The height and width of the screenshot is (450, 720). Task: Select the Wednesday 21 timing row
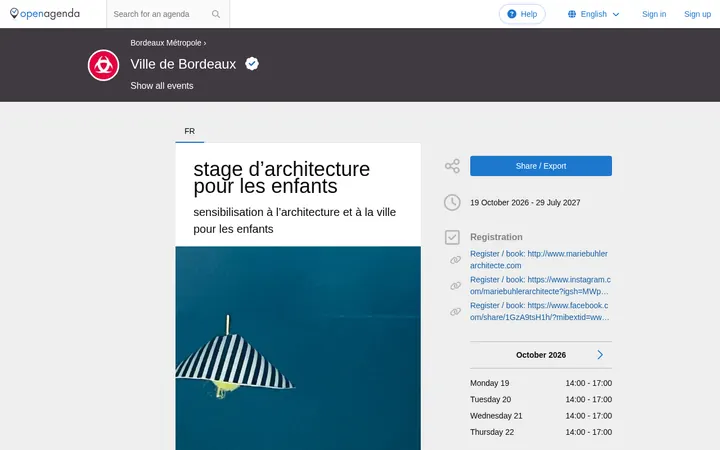click(540, 416)
